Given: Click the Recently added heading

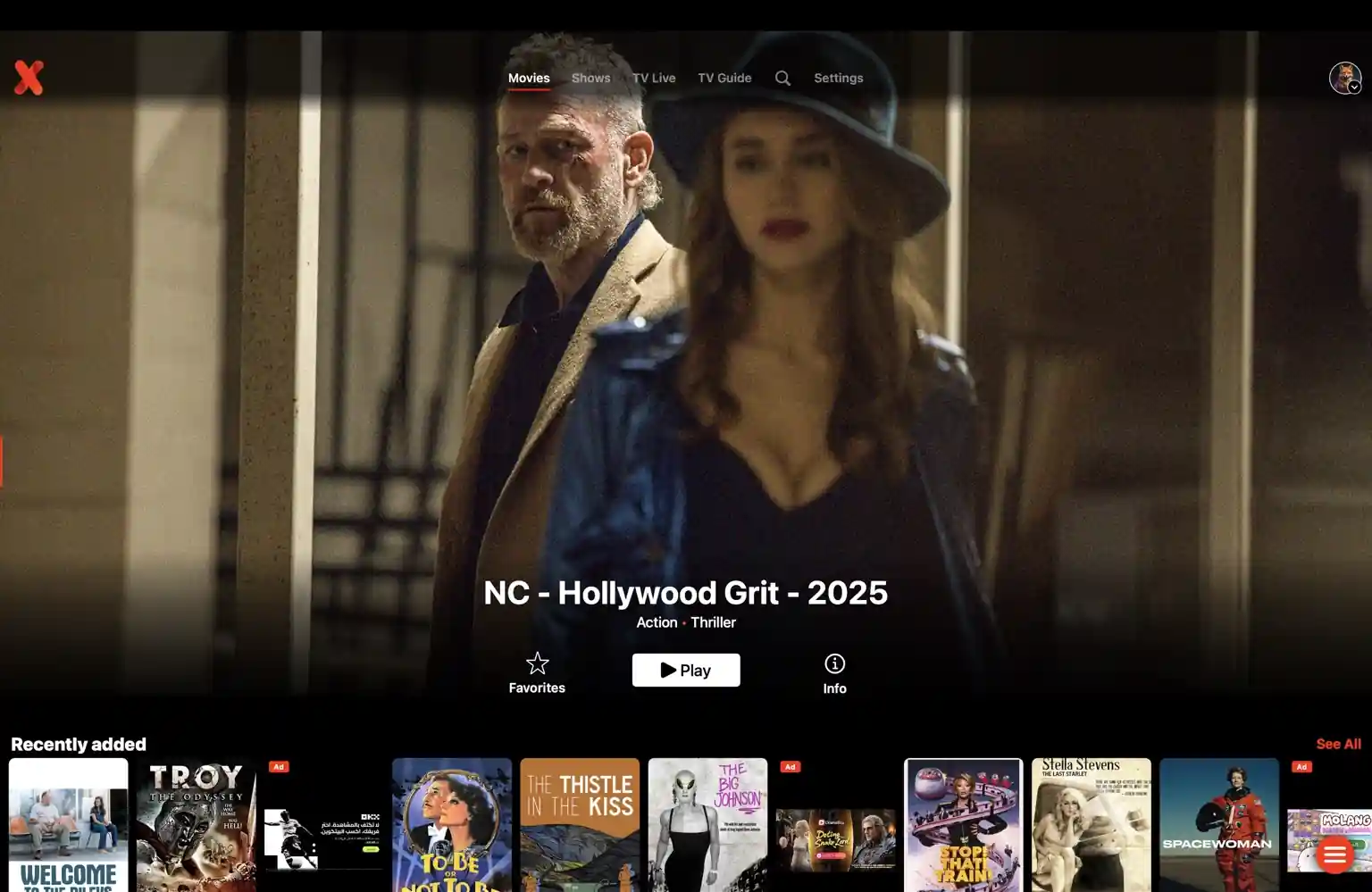Looking at the screenshot, I should (79, 744).
